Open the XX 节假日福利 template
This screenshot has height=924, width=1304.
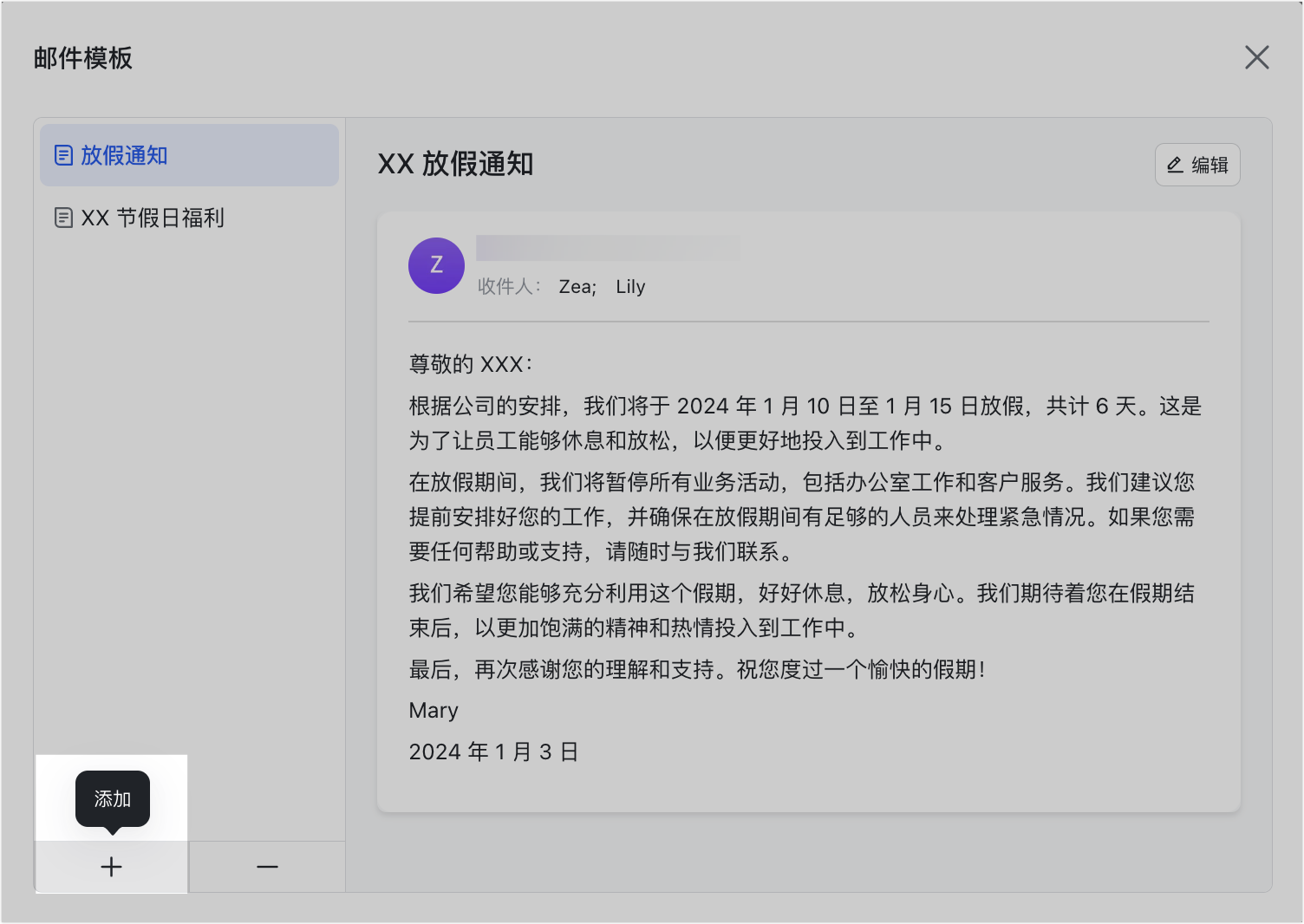coord(153,218)
